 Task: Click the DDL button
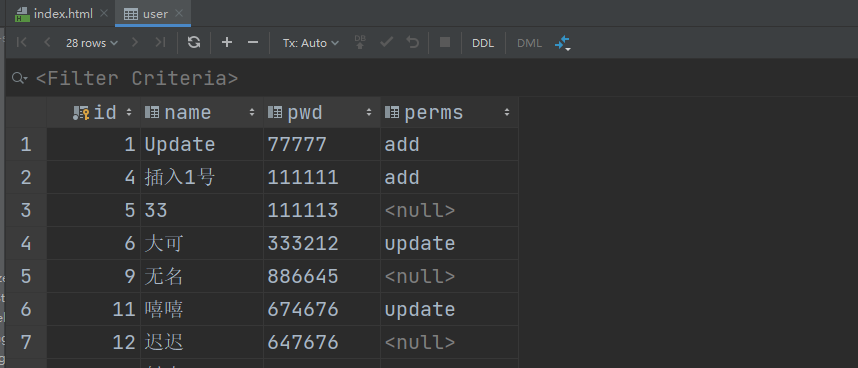click(x=483, y=43)
